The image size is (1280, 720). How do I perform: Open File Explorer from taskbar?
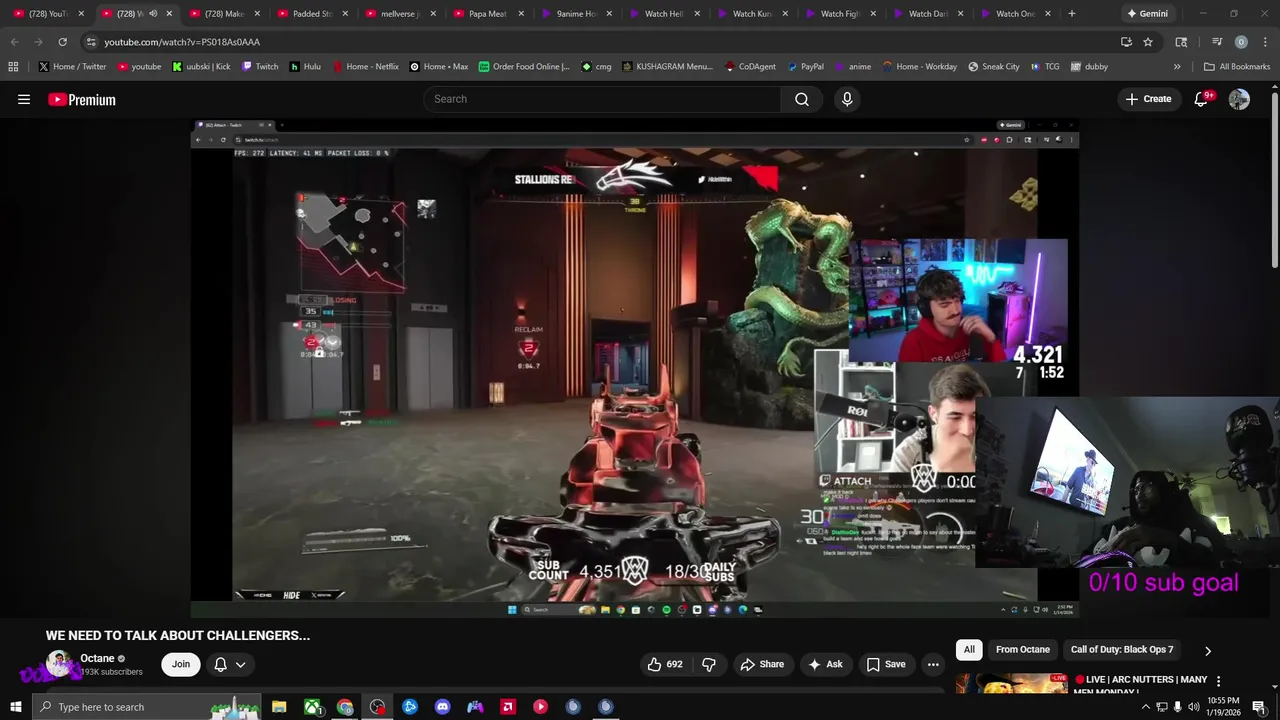click(x=279, y=707)
